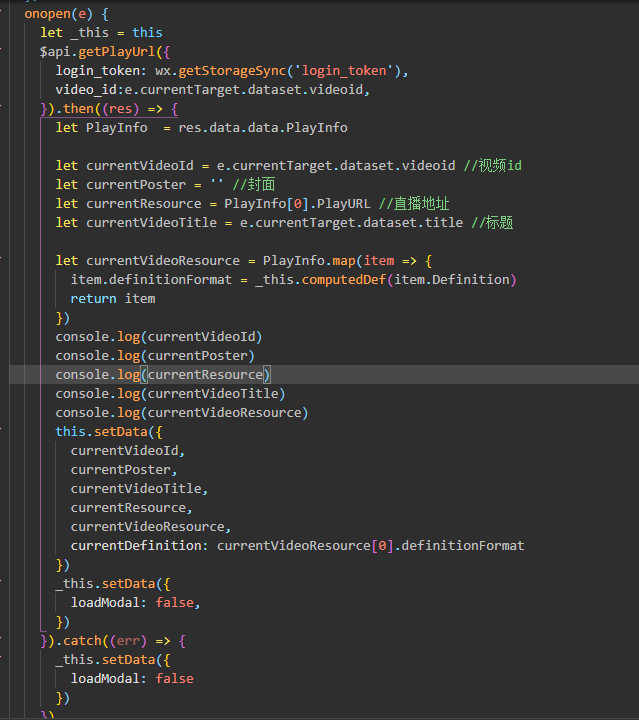
Task: Click item.Definition argument
Action: [x=452, y=280]
